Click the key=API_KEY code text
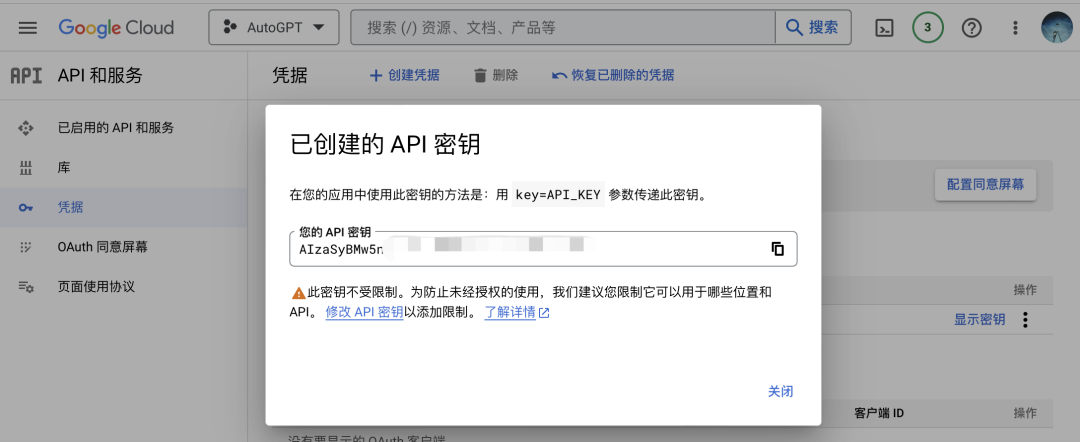 (559, 195)
